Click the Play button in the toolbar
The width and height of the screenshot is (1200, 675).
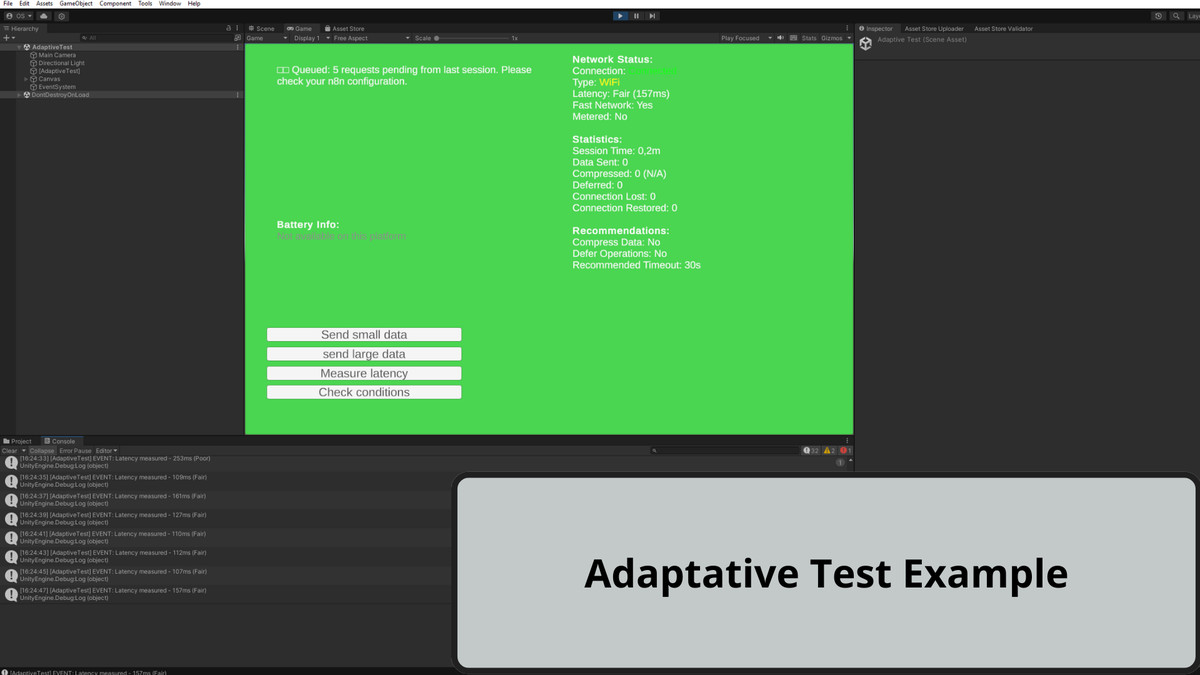(620, 16)
